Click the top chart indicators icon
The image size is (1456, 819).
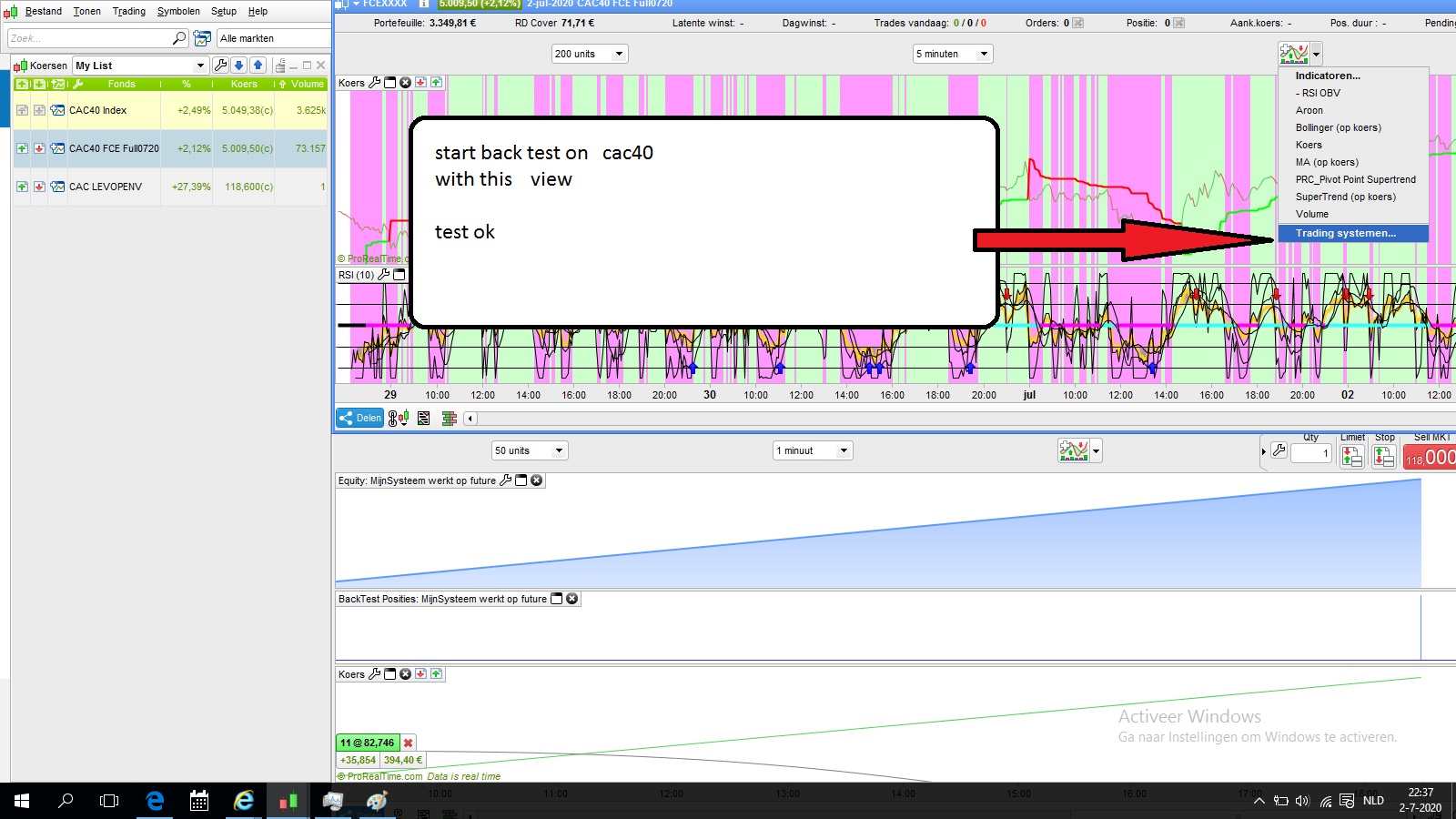pos(1293,54)
